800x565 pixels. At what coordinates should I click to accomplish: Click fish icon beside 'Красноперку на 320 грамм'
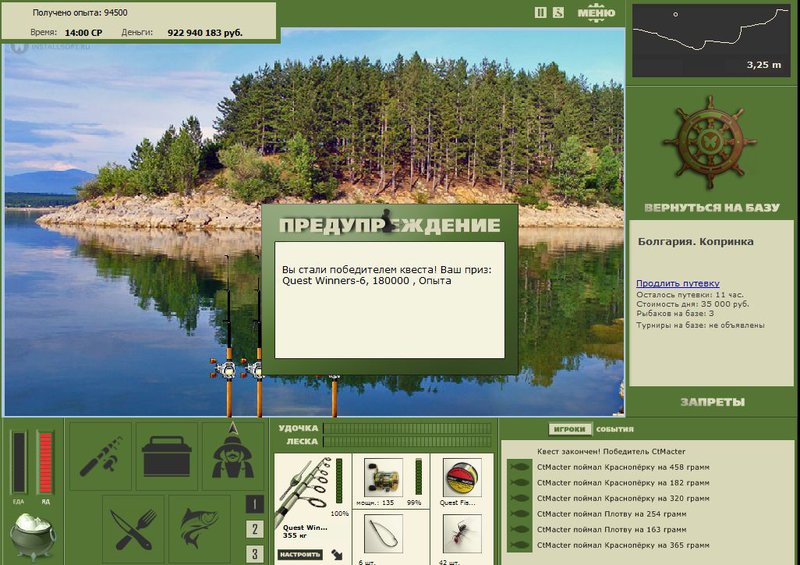[519, 498]
